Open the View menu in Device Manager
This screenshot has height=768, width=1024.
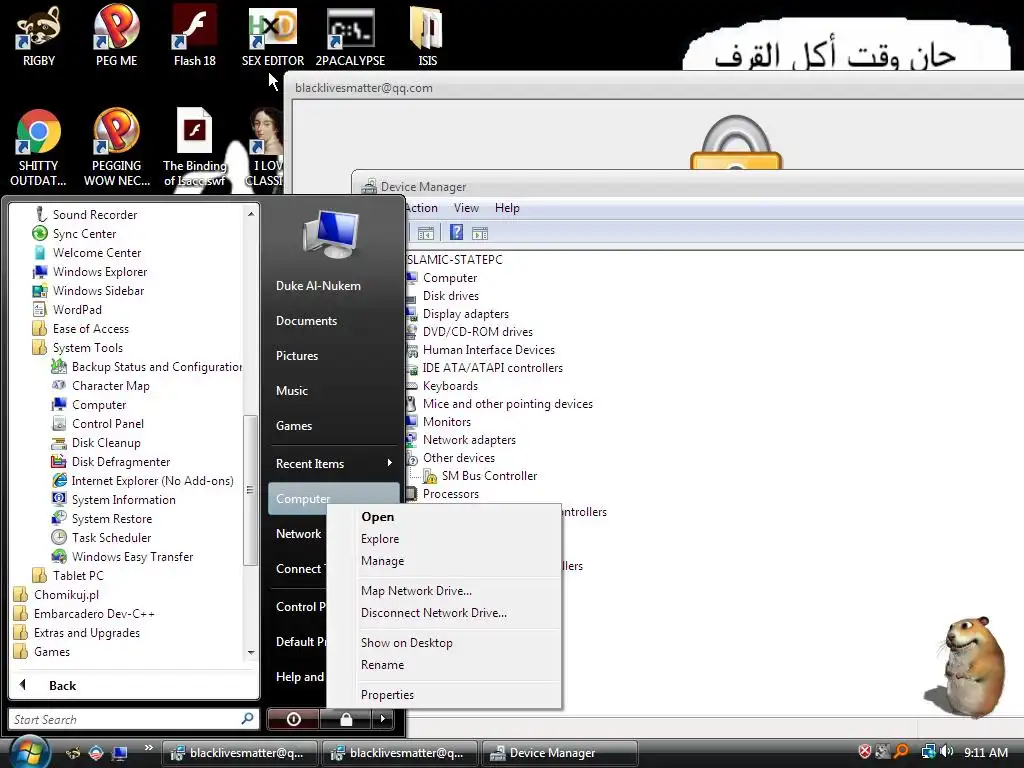coord(466,208)
